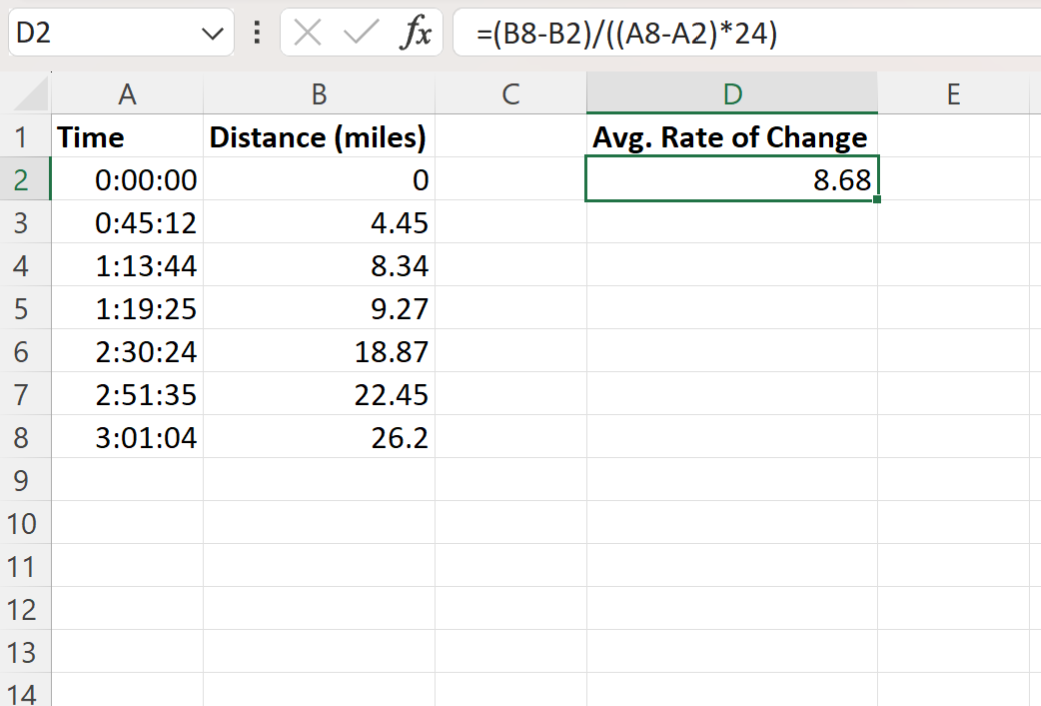Click the formula bar to edit the formula
The image size is (1041, 706).
[600, 31]
